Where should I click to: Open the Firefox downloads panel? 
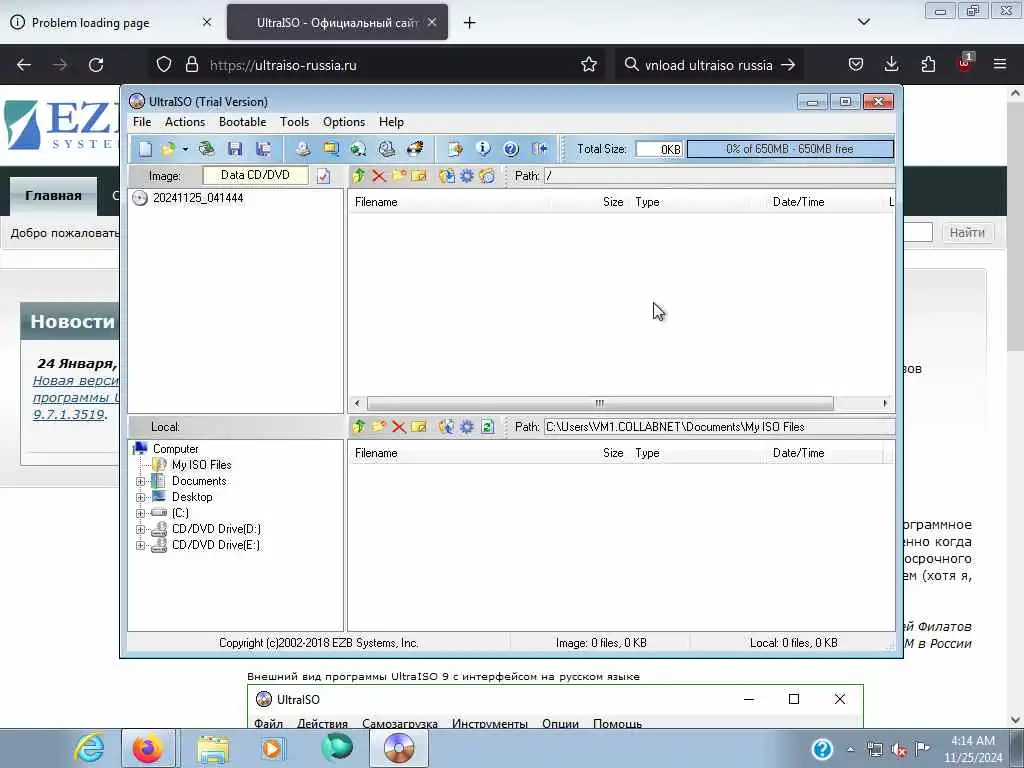point(891,64)
